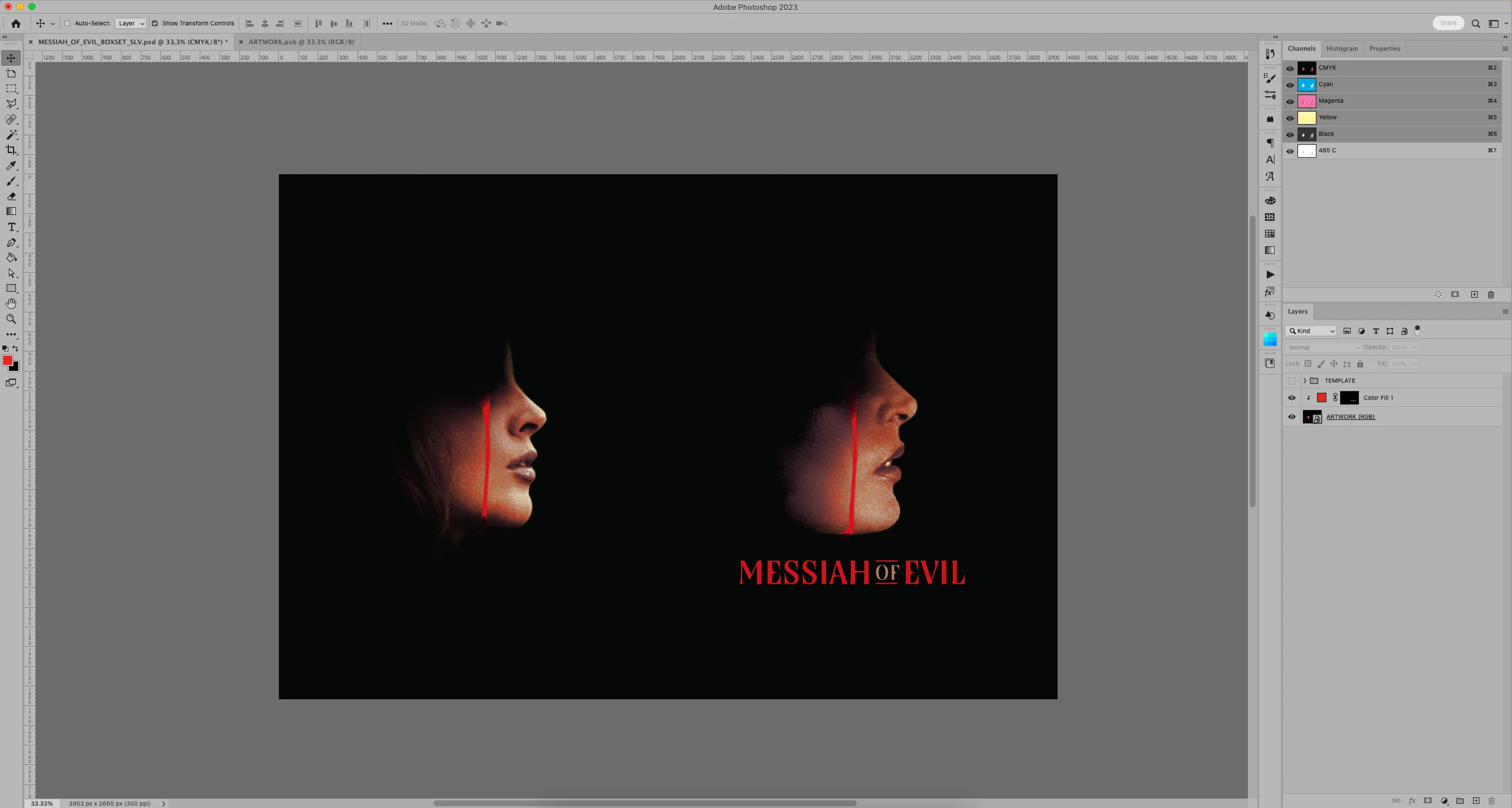Create new channel with plus icon

(x=1474, y=294)
